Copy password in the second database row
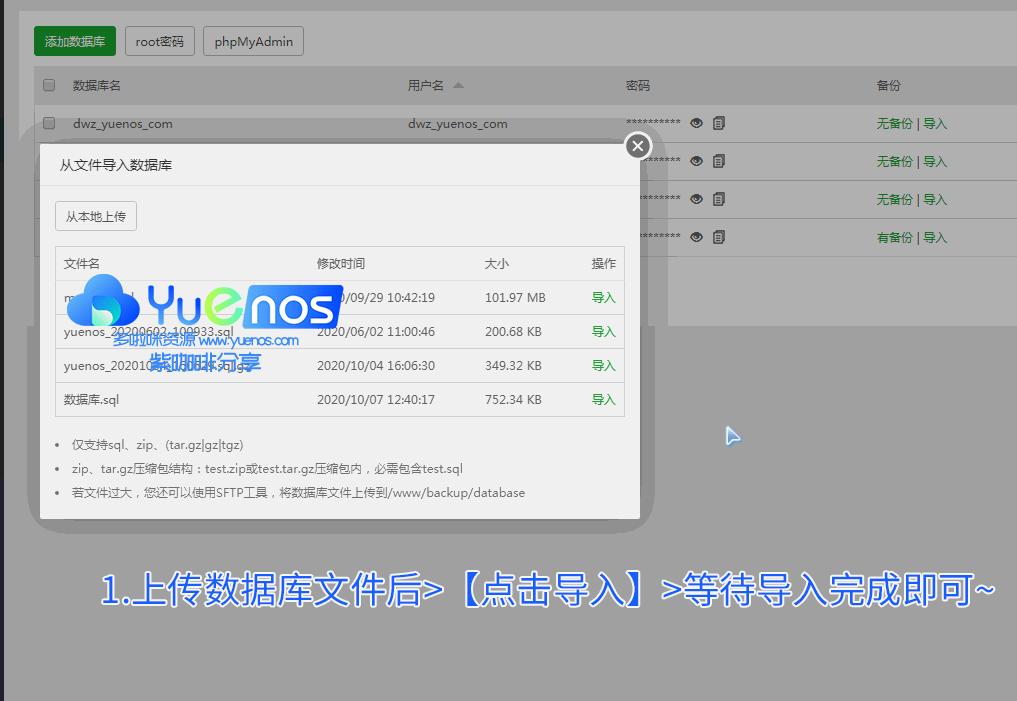 (x=719, y=161)
